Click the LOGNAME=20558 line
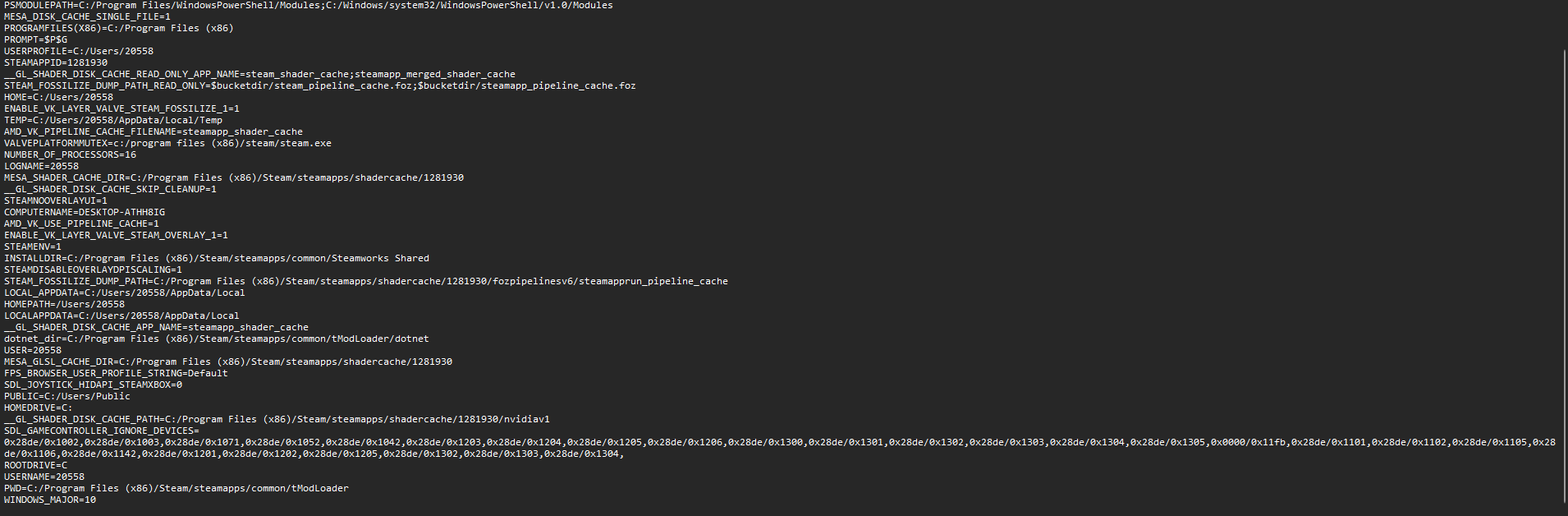This screenshot has width=1568, height=516. click(x=42, y=166)
